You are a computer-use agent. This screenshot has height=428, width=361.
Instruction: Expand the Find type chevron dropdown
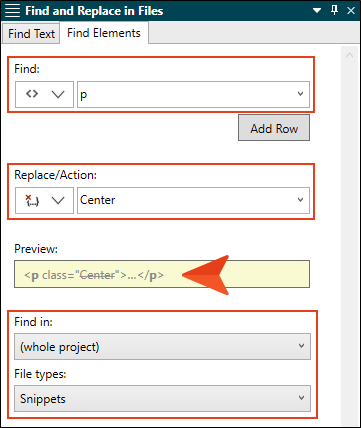(58, 95)
